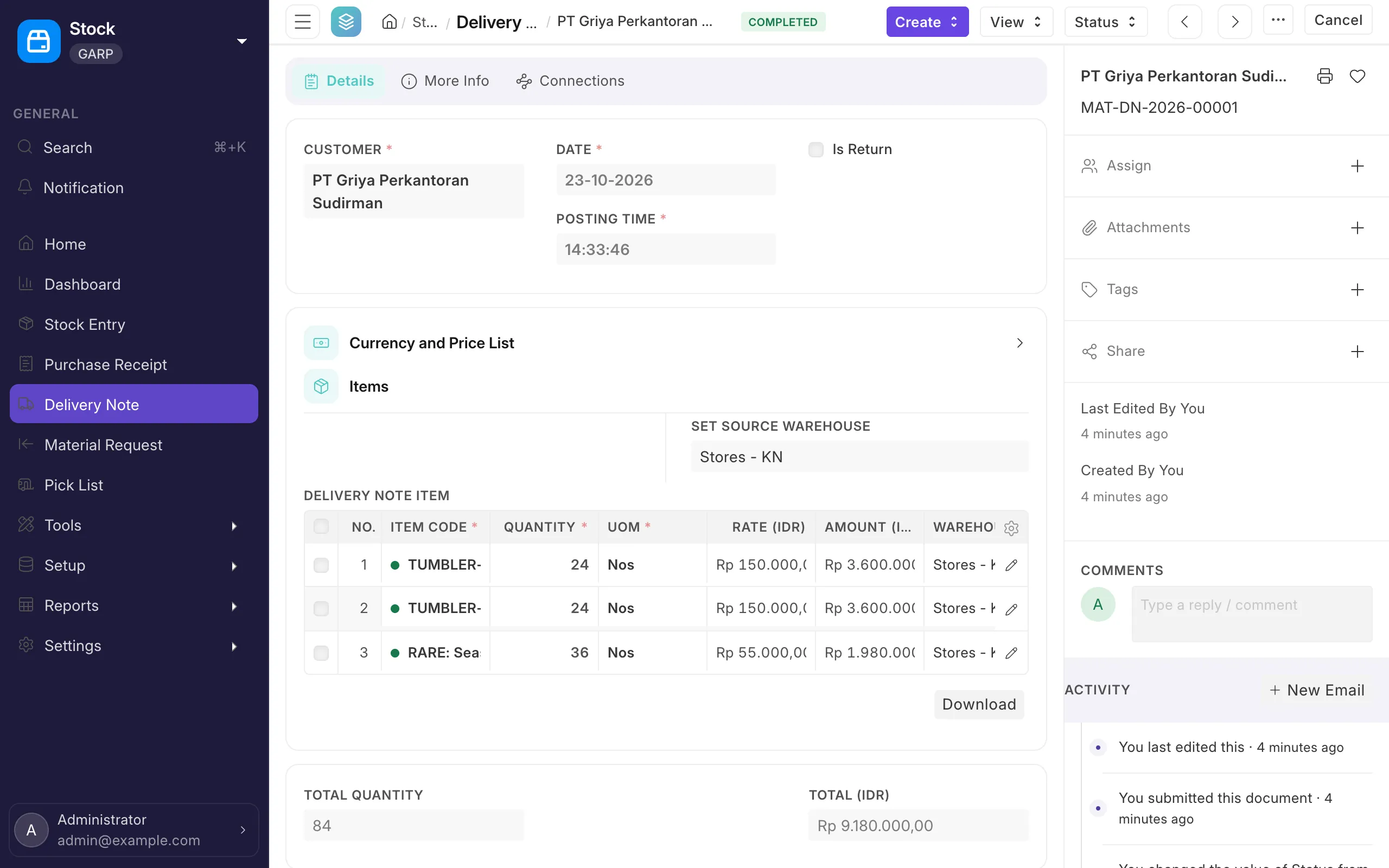Open the Status dropdown
This screenshot has height=868, width=1389.
(x=1105, y=22)
